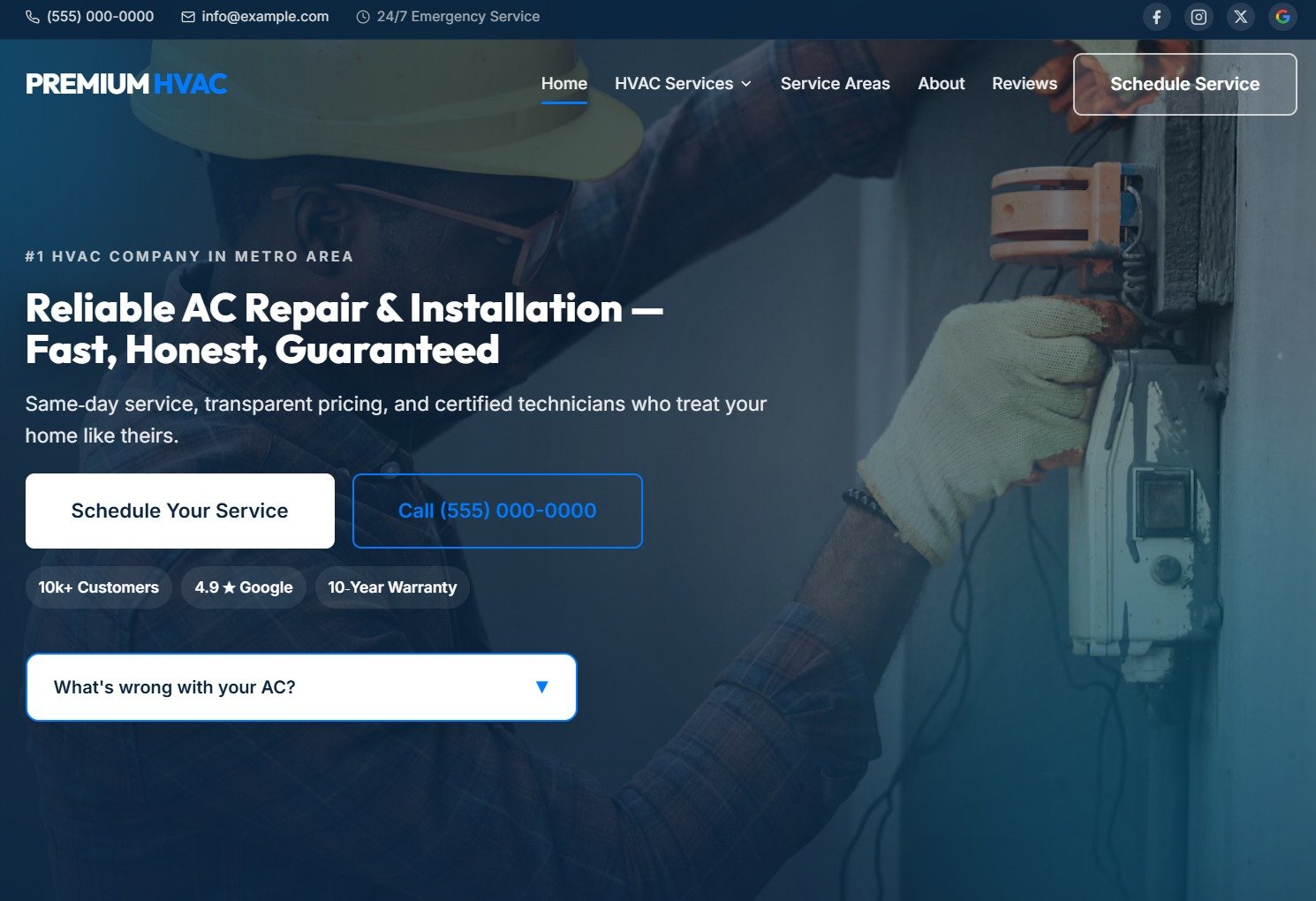Image resolution: width=1316 pixels, height=901 pixels.
Task: Open the "What's wrong with your AC?" dropdown
Action: [301, 687]
